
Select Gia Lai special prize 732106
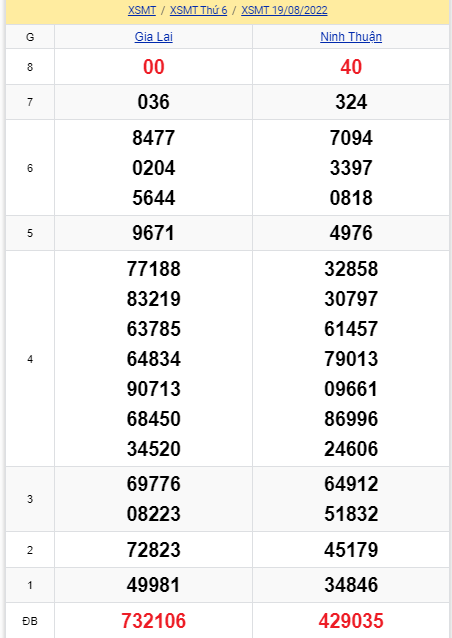[x=154, y=621]
